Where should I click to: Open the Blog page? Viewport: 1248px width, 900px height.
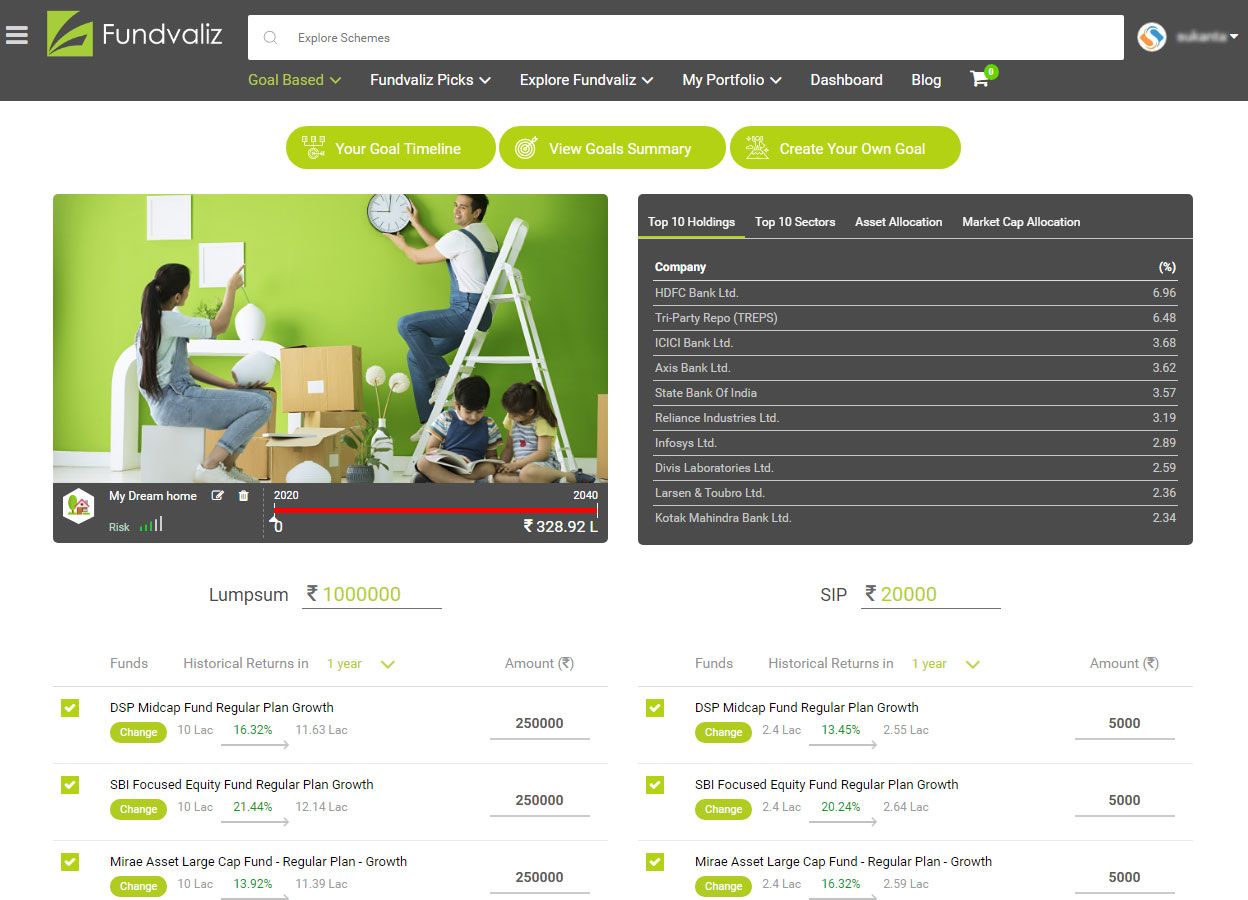point(926,80)
